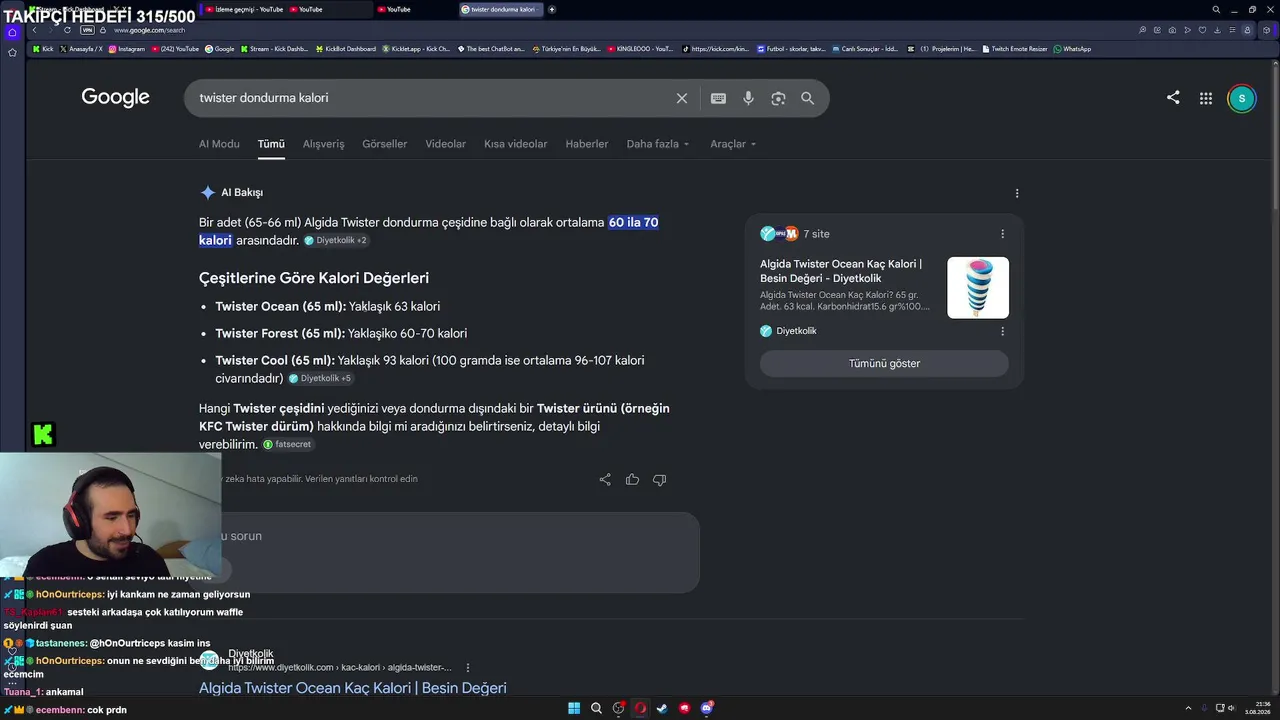Open the Instagram bookmark
Screen dimensions: 1280x720
point(127,49)
